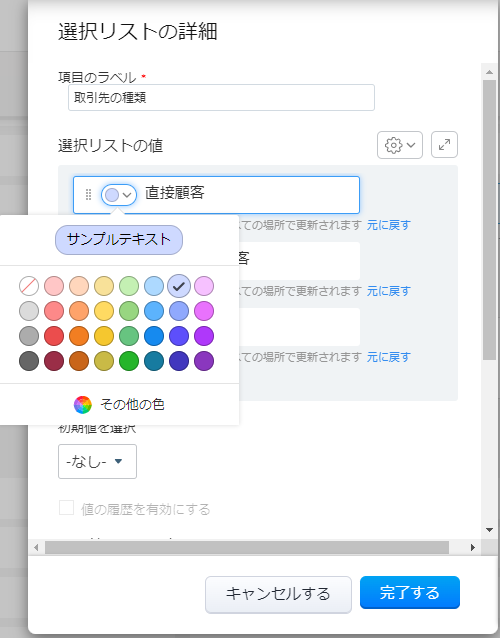Select the golden yellow swatch in third row
The width and height of the screenshot is (500, 638).
104,336
